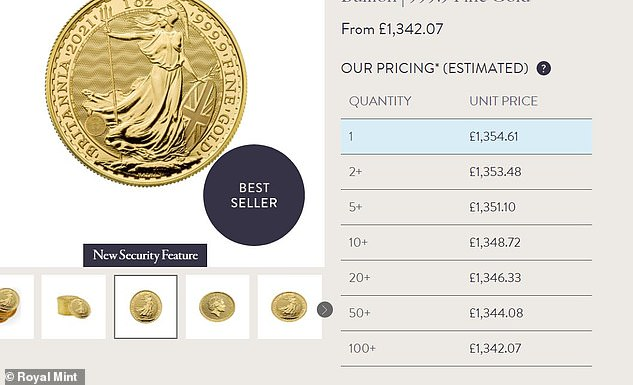The height and width of the screenshot is (385, 633).
Task: Select the 20+ quantity pricing row
Action: pos(466,278)
